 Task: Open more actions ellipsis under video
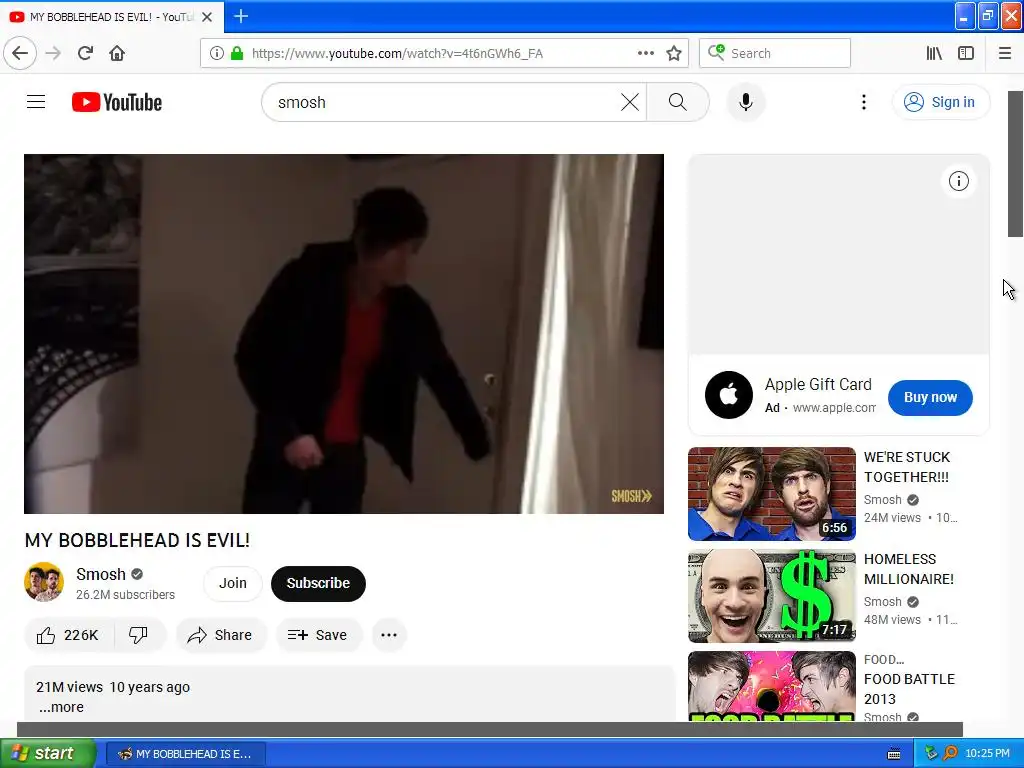click(389, 635)
